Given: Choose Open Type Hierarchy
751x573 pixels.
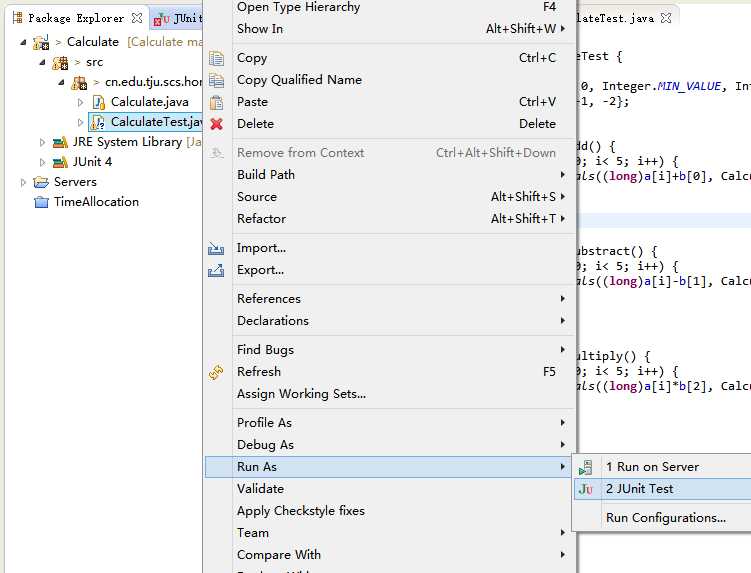Looking at the screenshot, I should pos(390,7).
